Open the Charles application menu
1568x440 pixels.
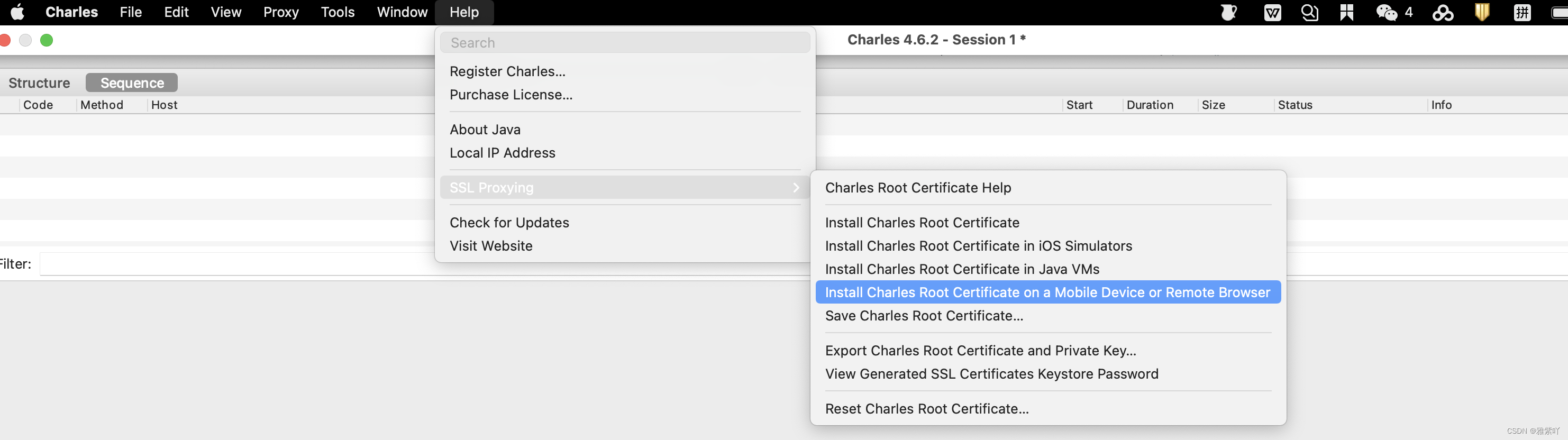click(x=71, y=12)
